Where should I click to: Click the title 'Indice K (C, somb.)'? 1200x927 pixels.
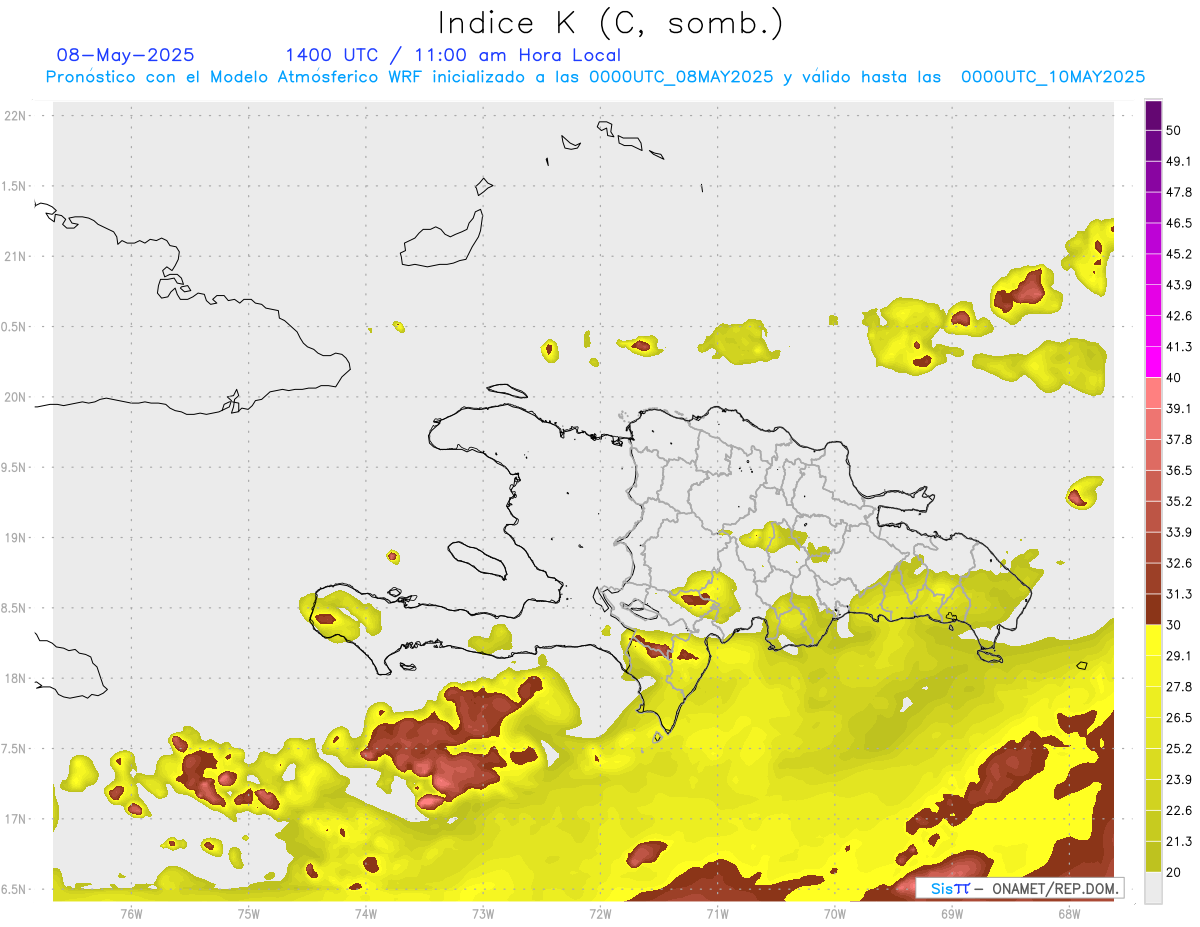pos(610,23)
